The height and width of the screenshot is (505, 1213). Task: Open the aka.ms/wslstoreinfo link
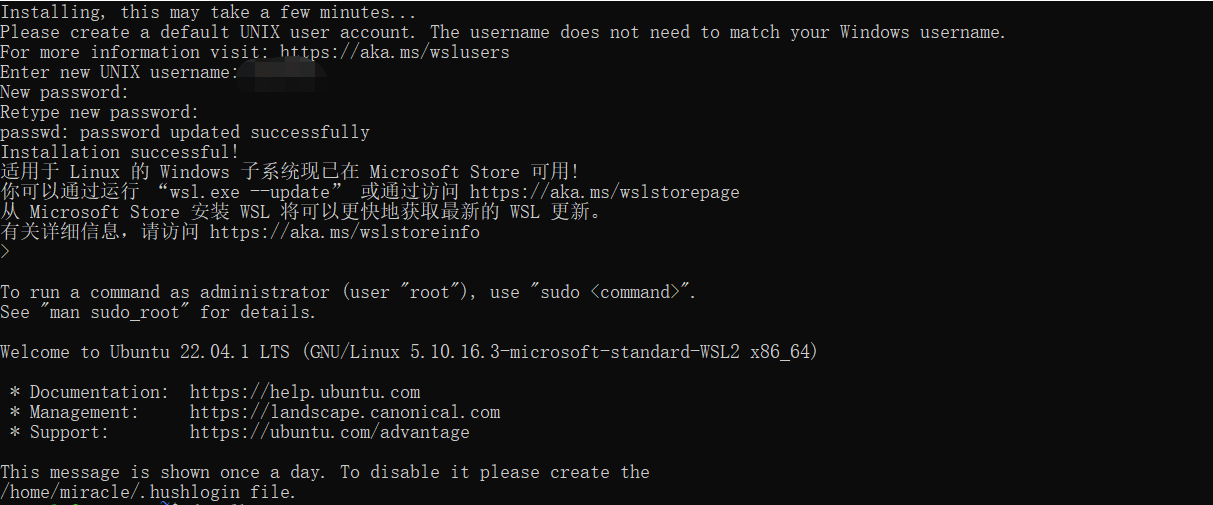pyautogui.click(x=344, y=232)
